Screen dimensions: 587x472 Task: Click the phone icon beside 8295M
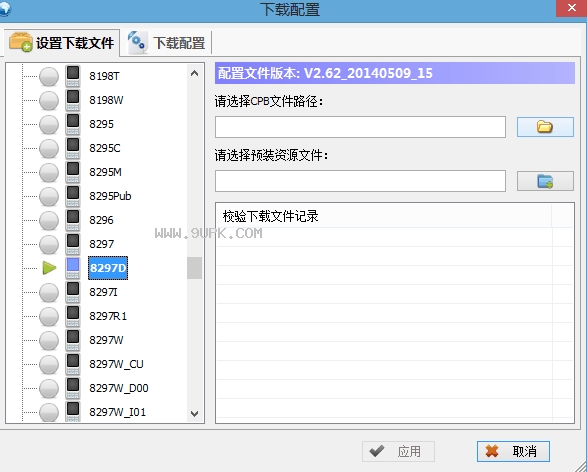coord(73,172)
